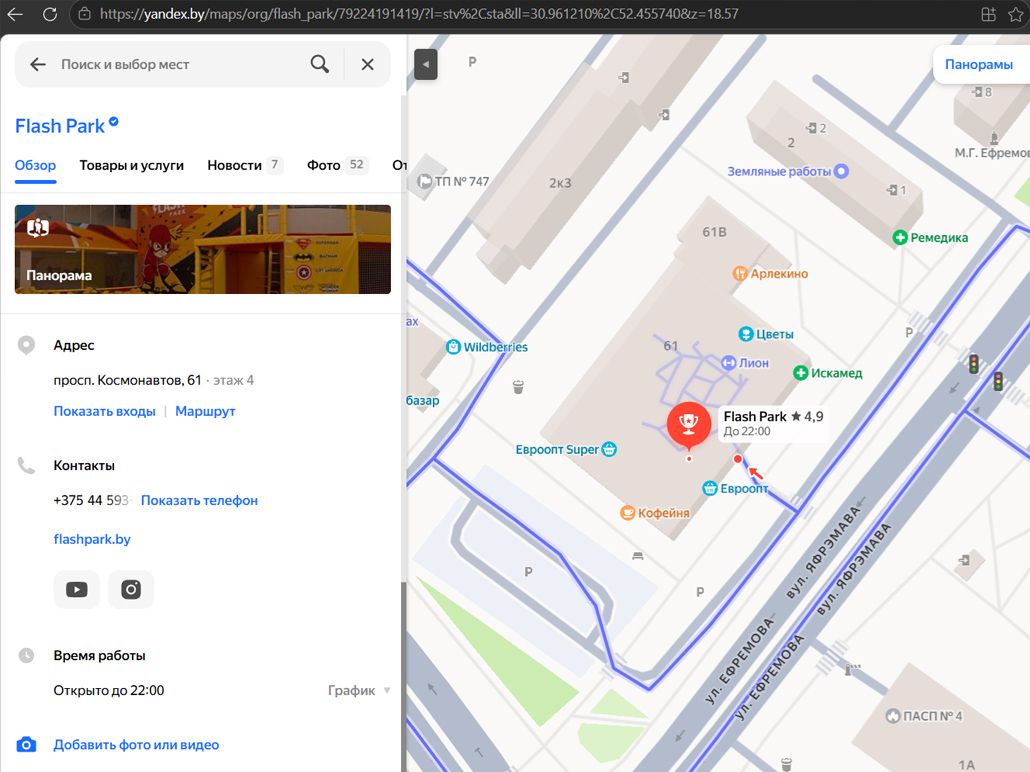
Task: Click the camera icon for adding photos
Action: (x=26, y=744)
